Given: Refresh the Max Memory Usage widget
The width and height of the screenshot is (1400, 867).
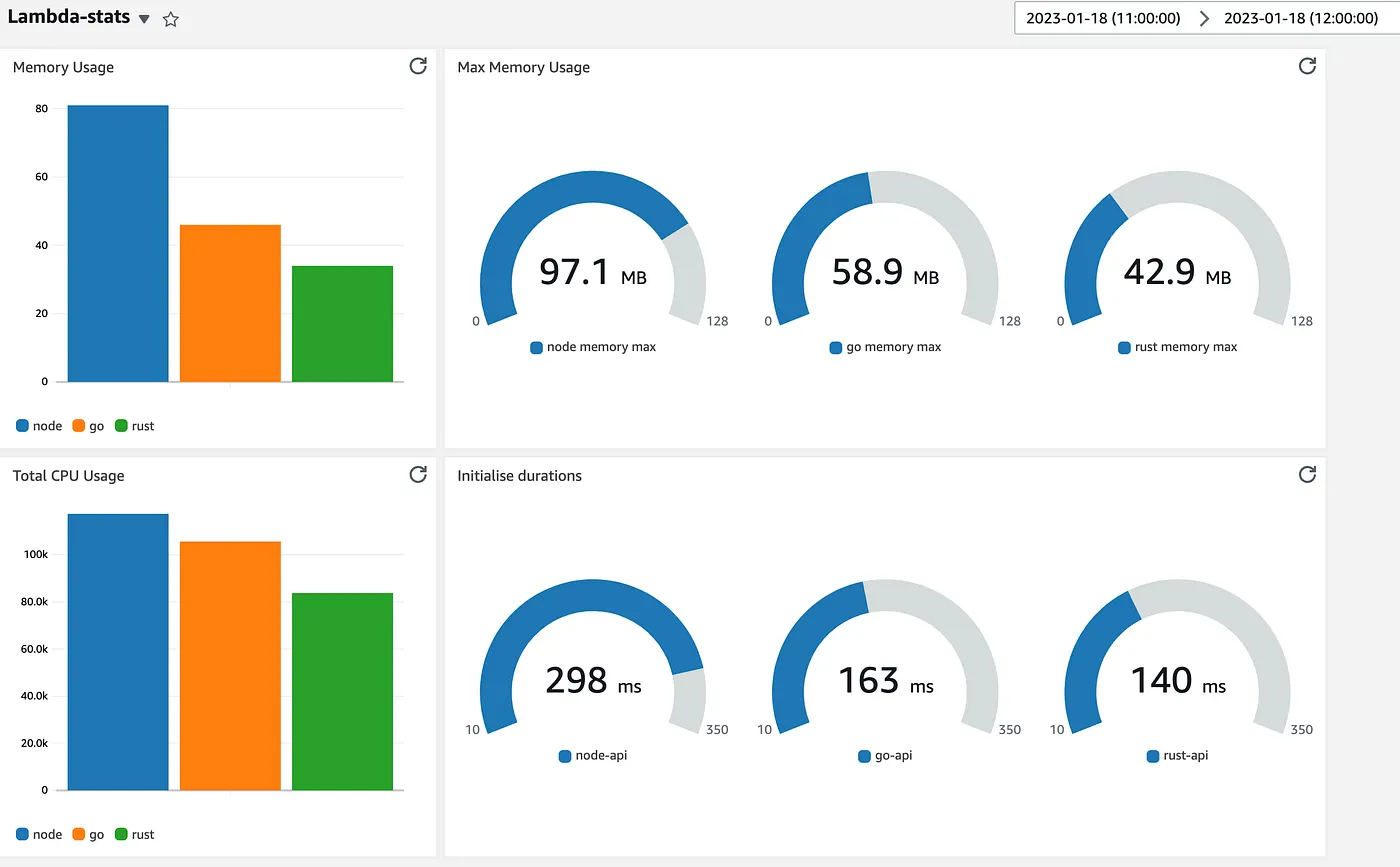Looking at the screenshot, I should [1307, 66].
